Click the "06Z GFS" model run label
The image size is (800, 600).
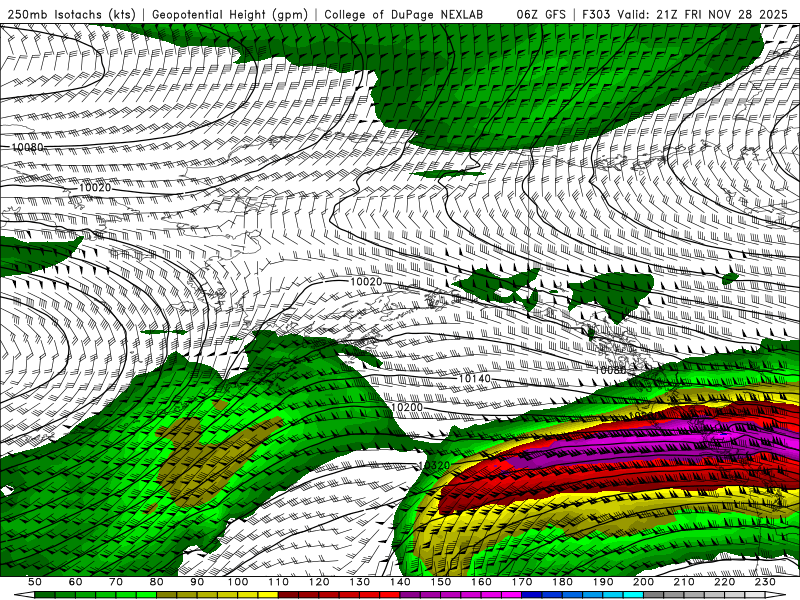(x=541, y=15)
